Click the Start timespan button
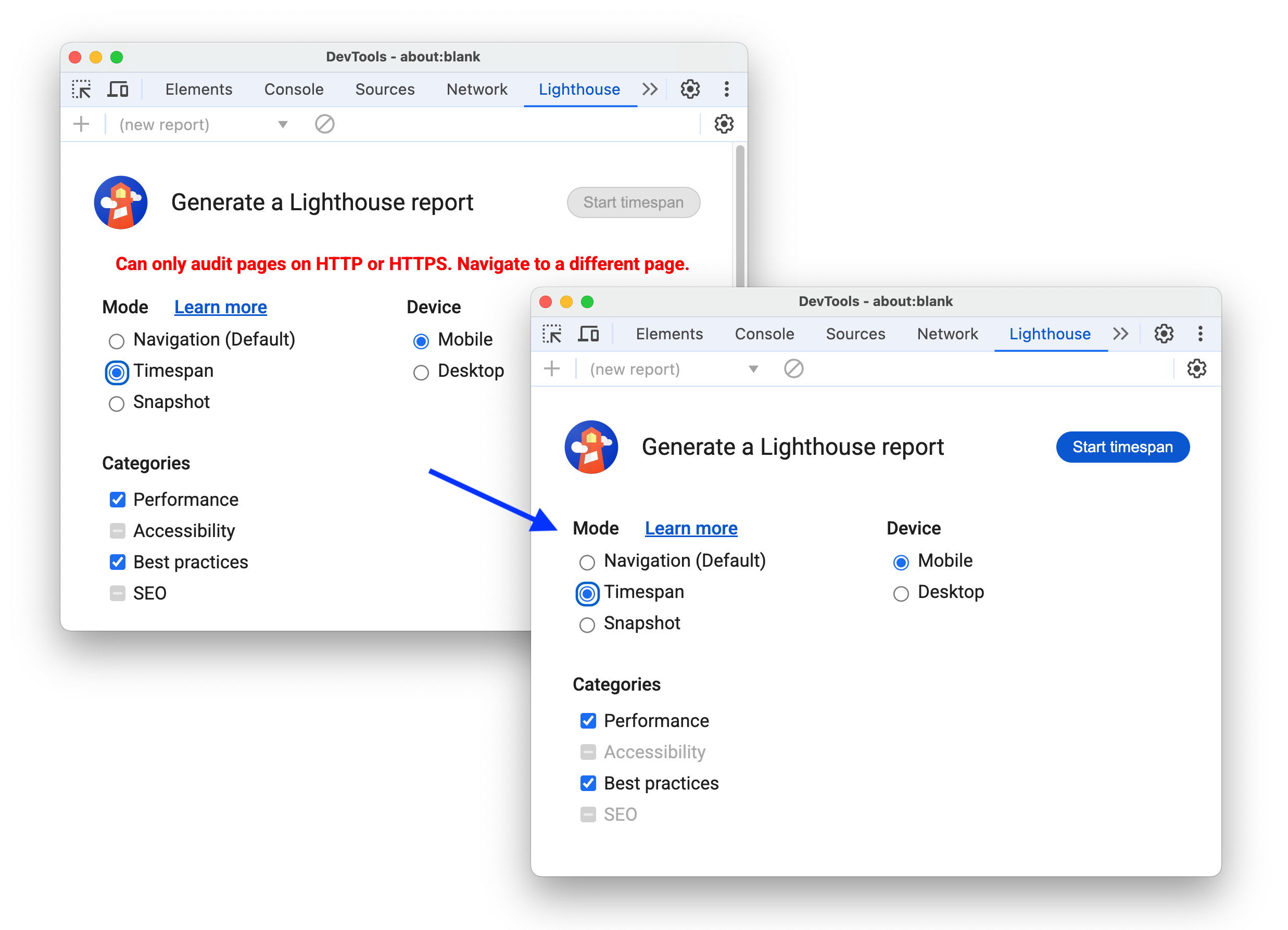 point(1123,447)
